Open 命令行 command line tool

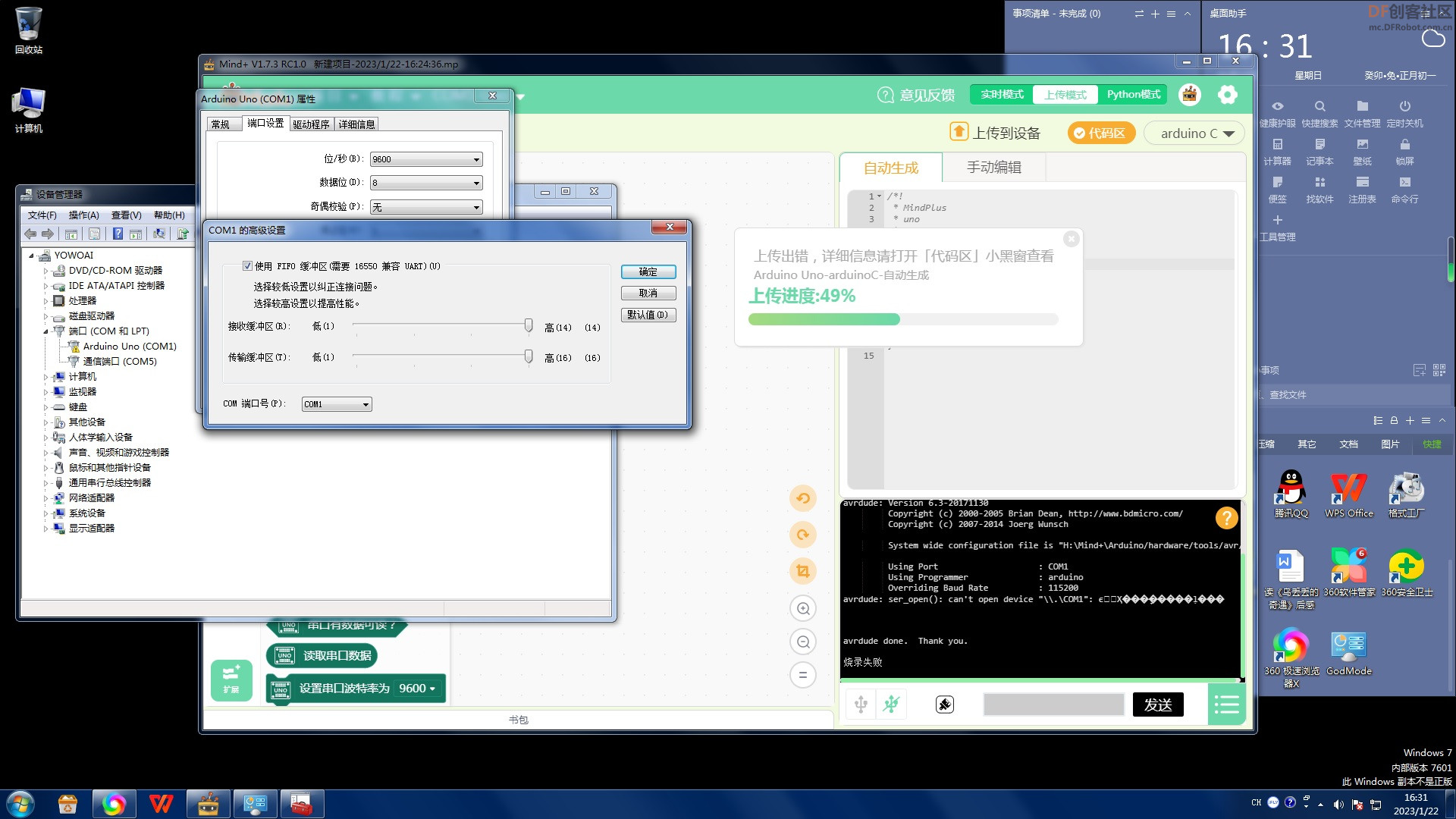click(x=1405, y=190)
